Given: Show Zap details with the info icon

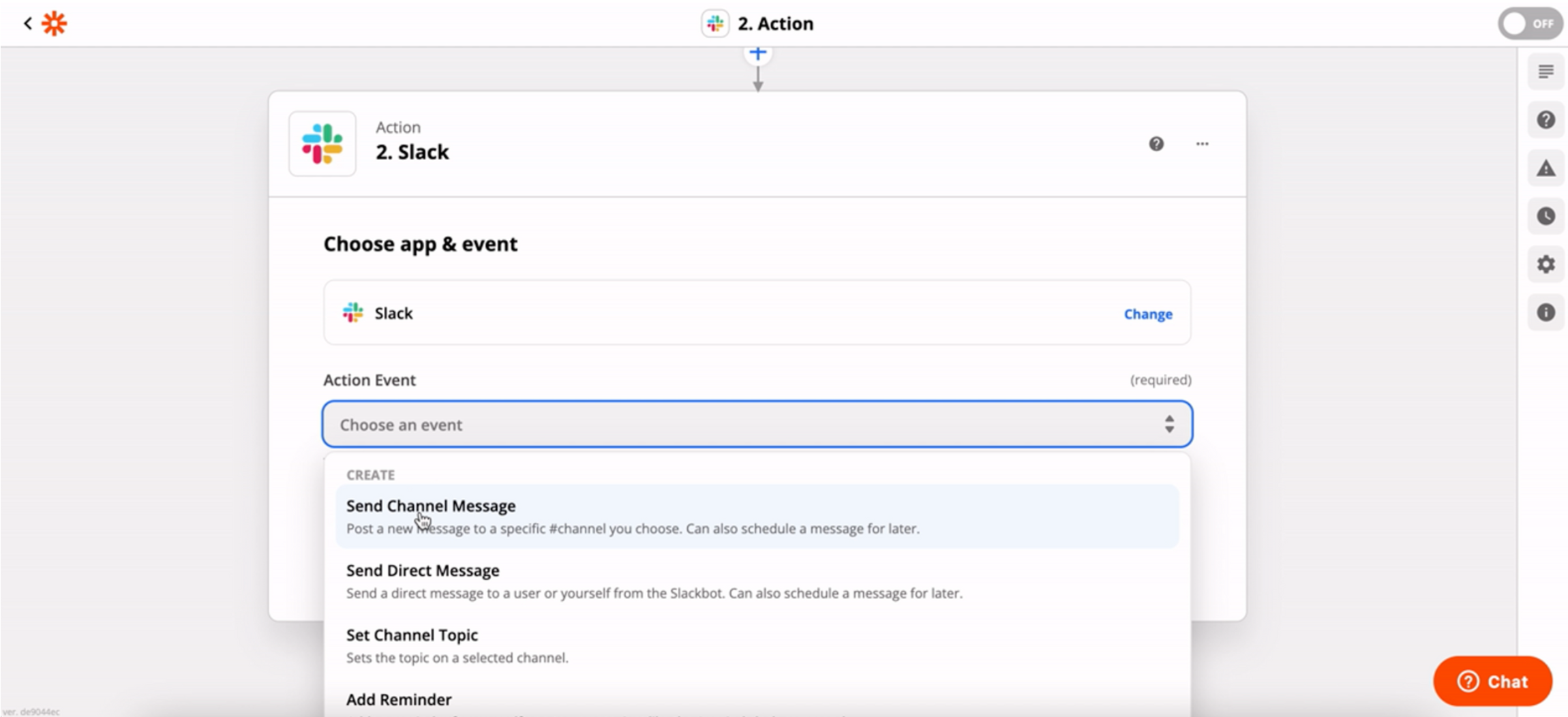Looking at the screenshot, I should [1546, 313].
